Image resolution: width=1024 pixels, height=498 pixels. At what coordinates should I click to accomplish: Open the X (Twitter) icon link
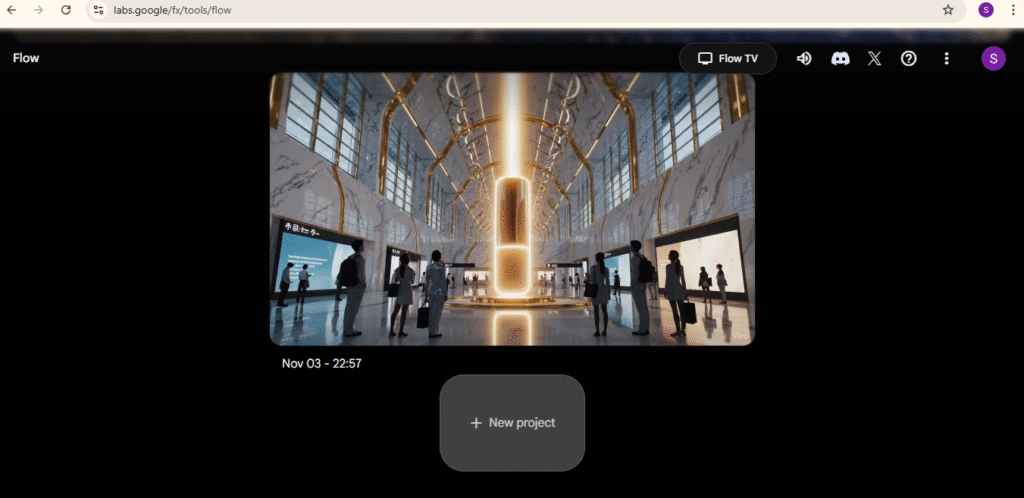point(874,58)
